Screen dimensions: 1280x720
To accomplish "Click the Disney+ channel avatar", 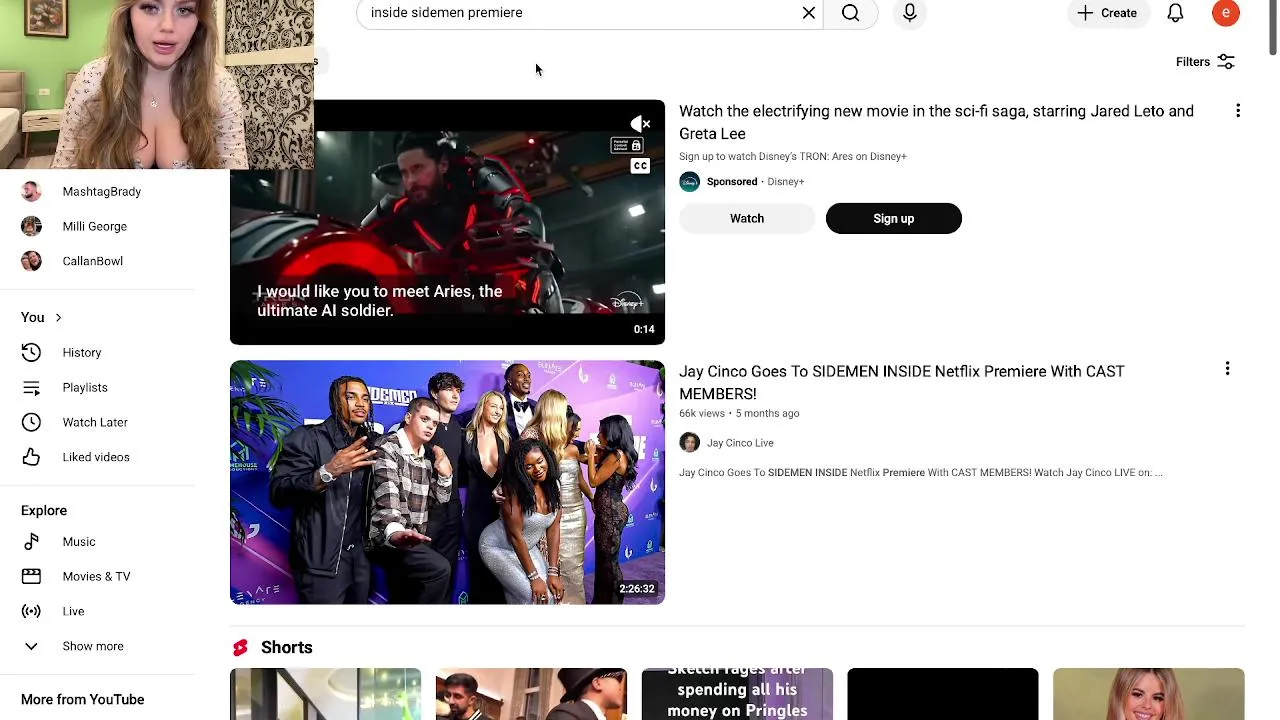I will pyautogui.click(x=689, y=182).
